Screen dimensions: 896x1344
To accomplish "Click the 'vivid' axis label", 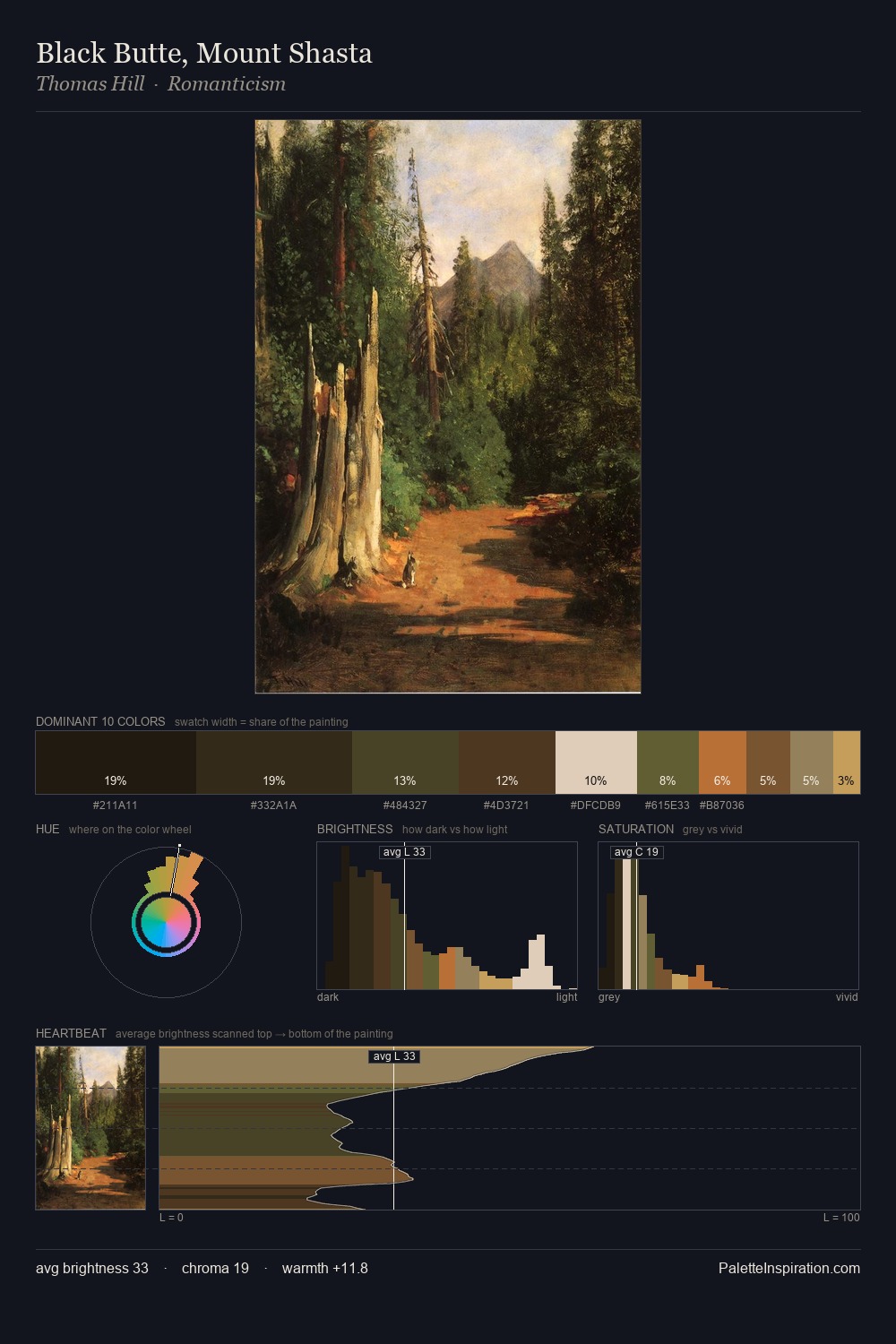I will click(847, 997).
